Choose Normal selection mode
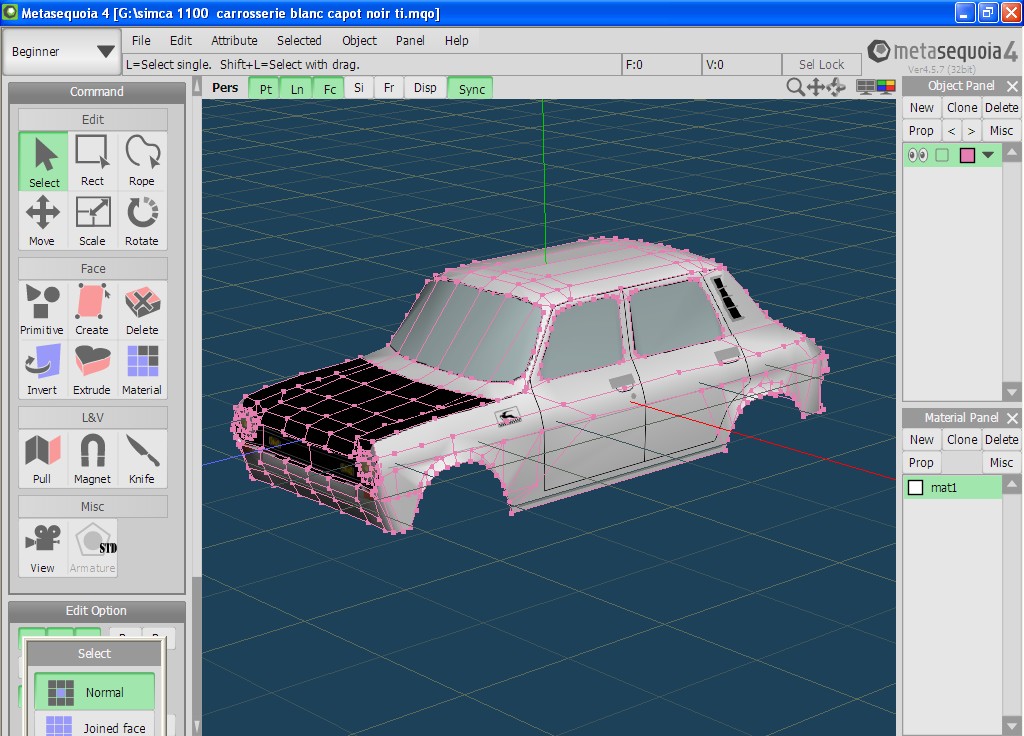The image size is (1024, 736). [x=94, y=692]
